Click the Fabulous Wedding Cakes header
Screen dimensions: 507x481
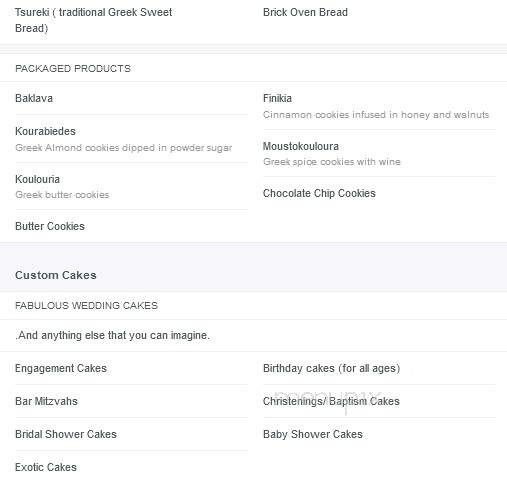click(x=86, y=306)
